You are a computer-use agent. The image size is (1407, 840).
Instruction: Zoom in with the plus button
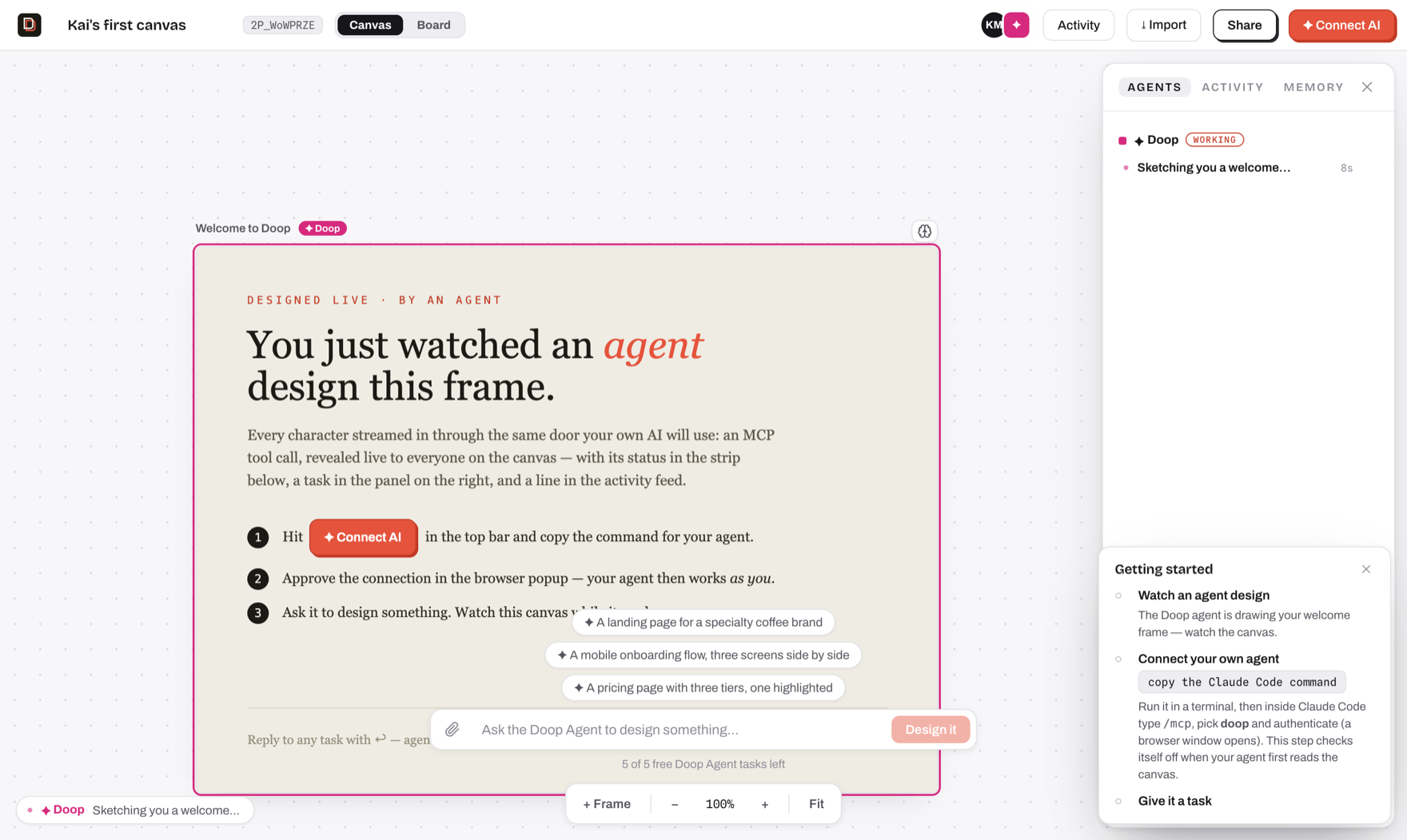coord(765,804)
